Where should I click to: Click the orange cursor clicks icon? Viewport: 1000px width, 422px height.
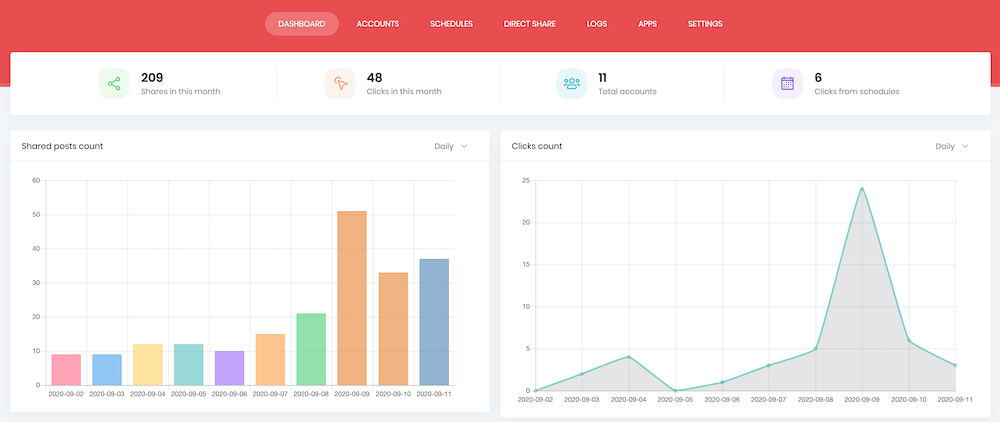(340, 84)
